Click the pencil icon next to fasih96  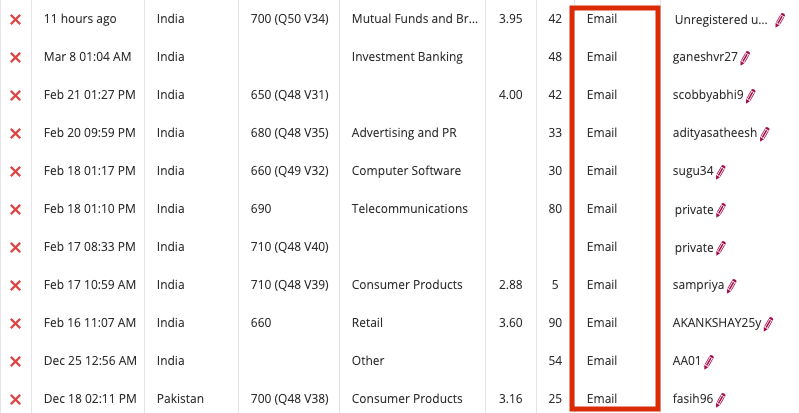(x=721, y=399)
